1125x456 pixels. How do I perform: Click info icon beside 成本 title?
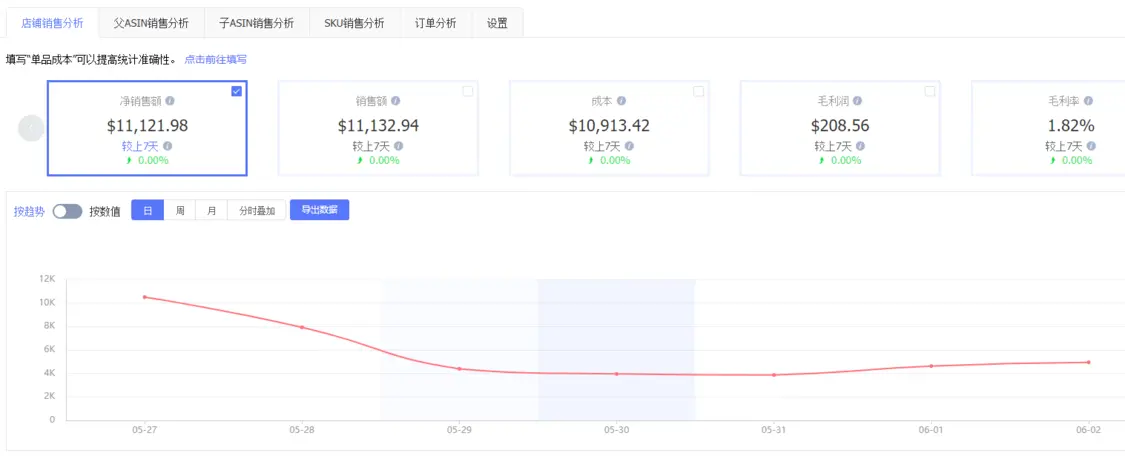(x=621, y=101)
